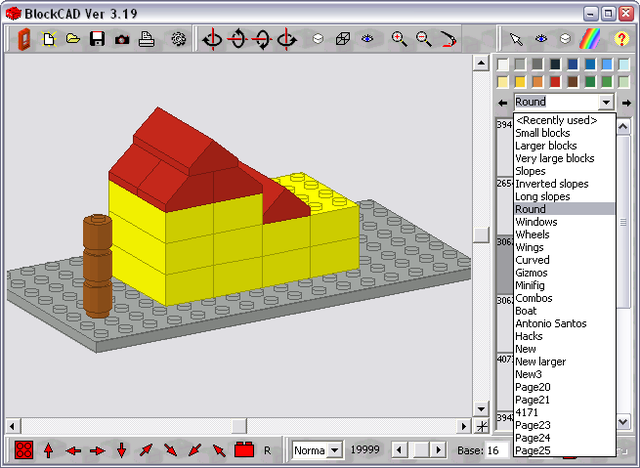The height and width of the screenshot is (468, 640).
Task: Choose Gizmos category
Action: coord(531,273)
